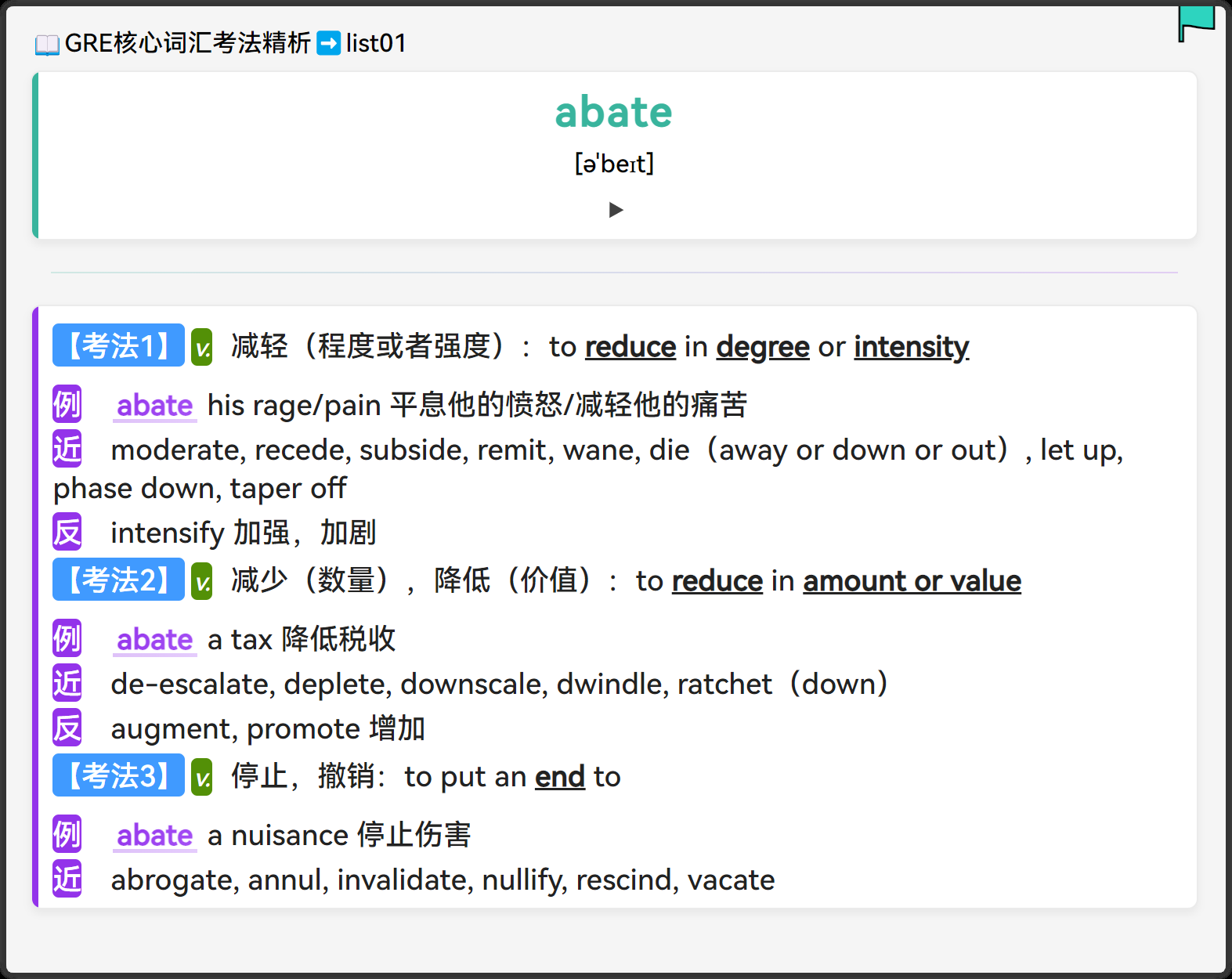The height and width of the screenshot is (979, 1232).
Task: Click purple abate link in tax example
Action: click(155, 640)
